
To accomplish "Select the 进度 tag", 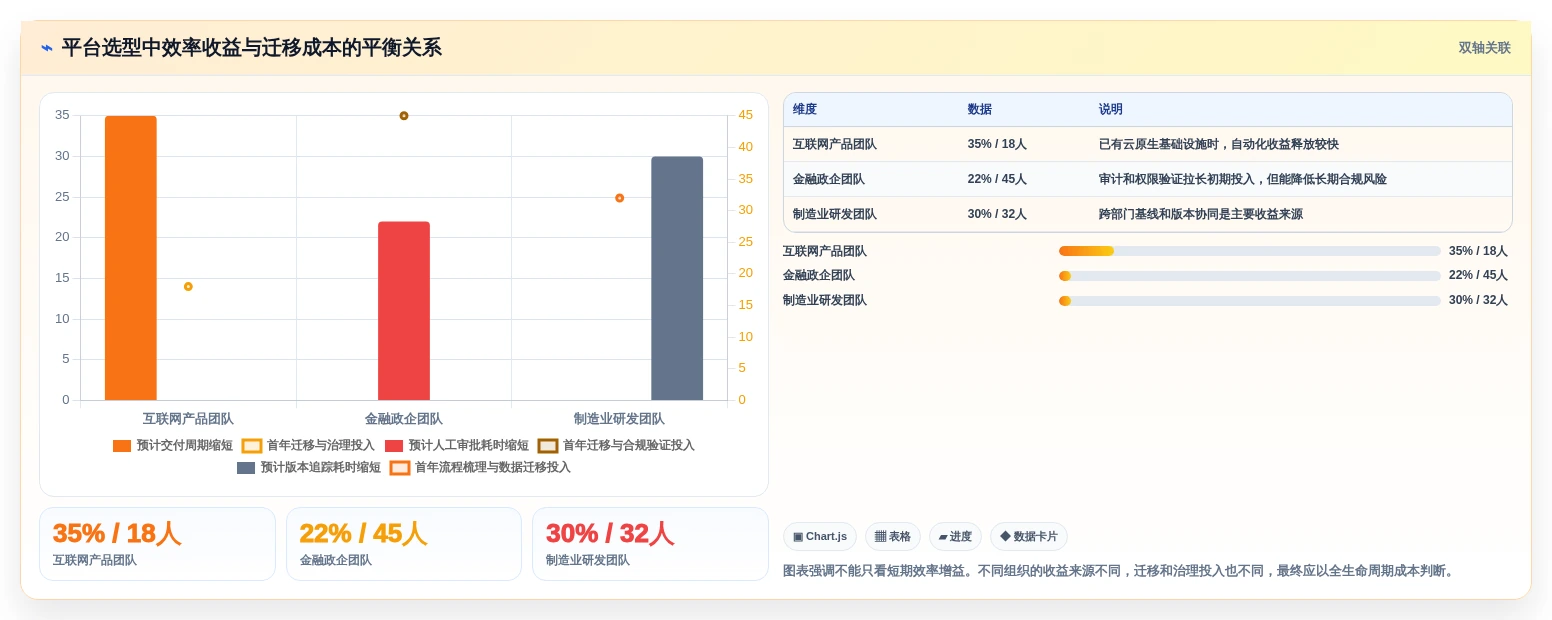I will tap(955, 536).
